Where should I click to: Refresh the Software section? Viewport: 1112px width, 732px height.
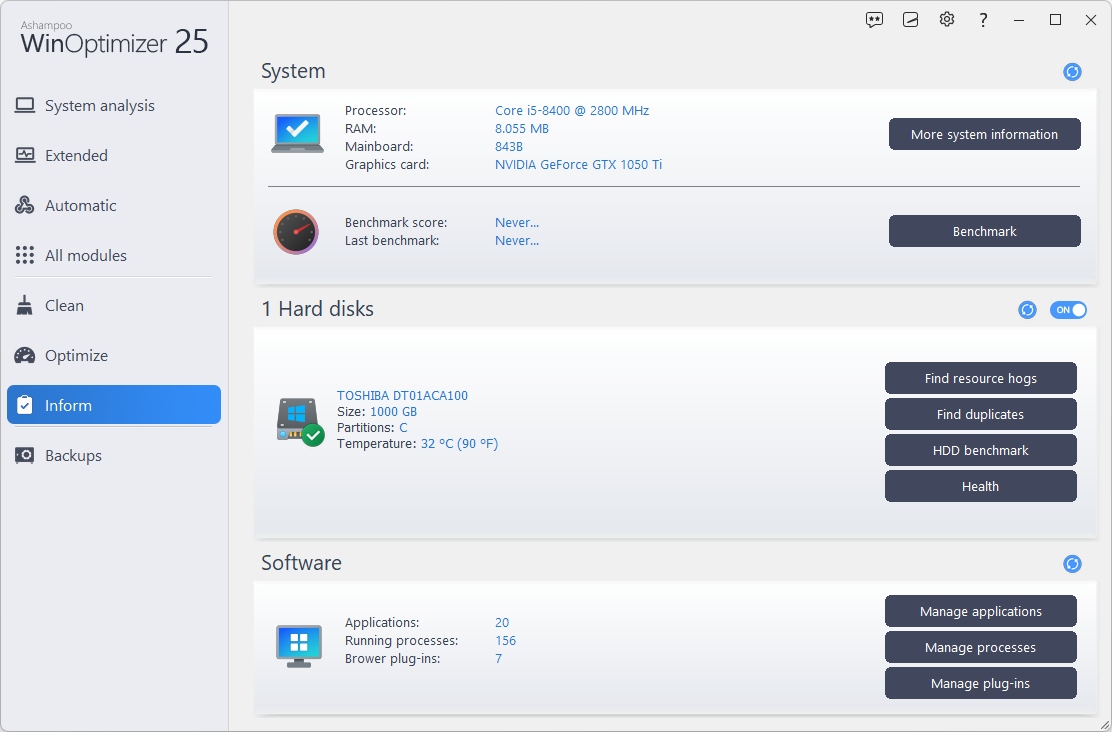coord(1072,564)
